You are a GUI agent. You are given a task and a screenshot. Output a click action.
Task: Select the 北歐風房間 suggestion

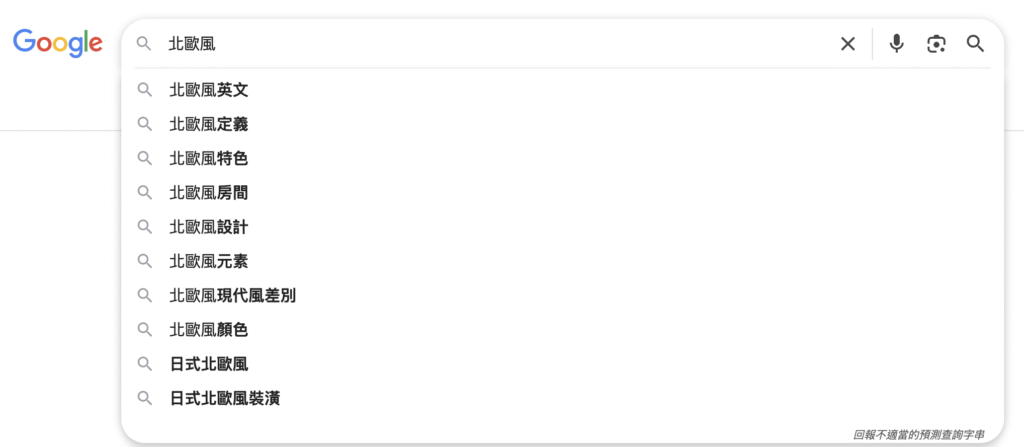pos(209,192)
